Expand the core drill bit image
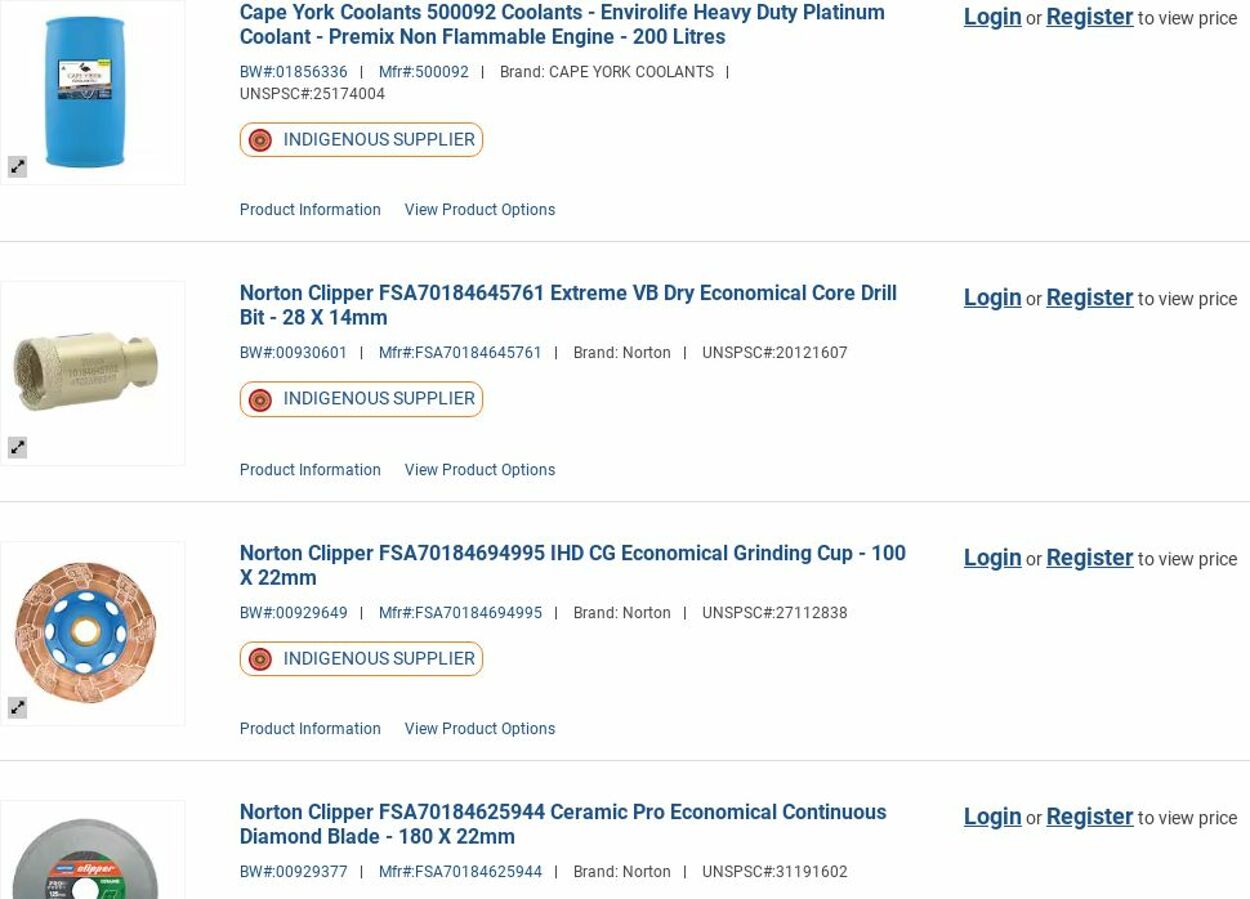This screenshot has height=899, width=1250. tap(18, 448)
